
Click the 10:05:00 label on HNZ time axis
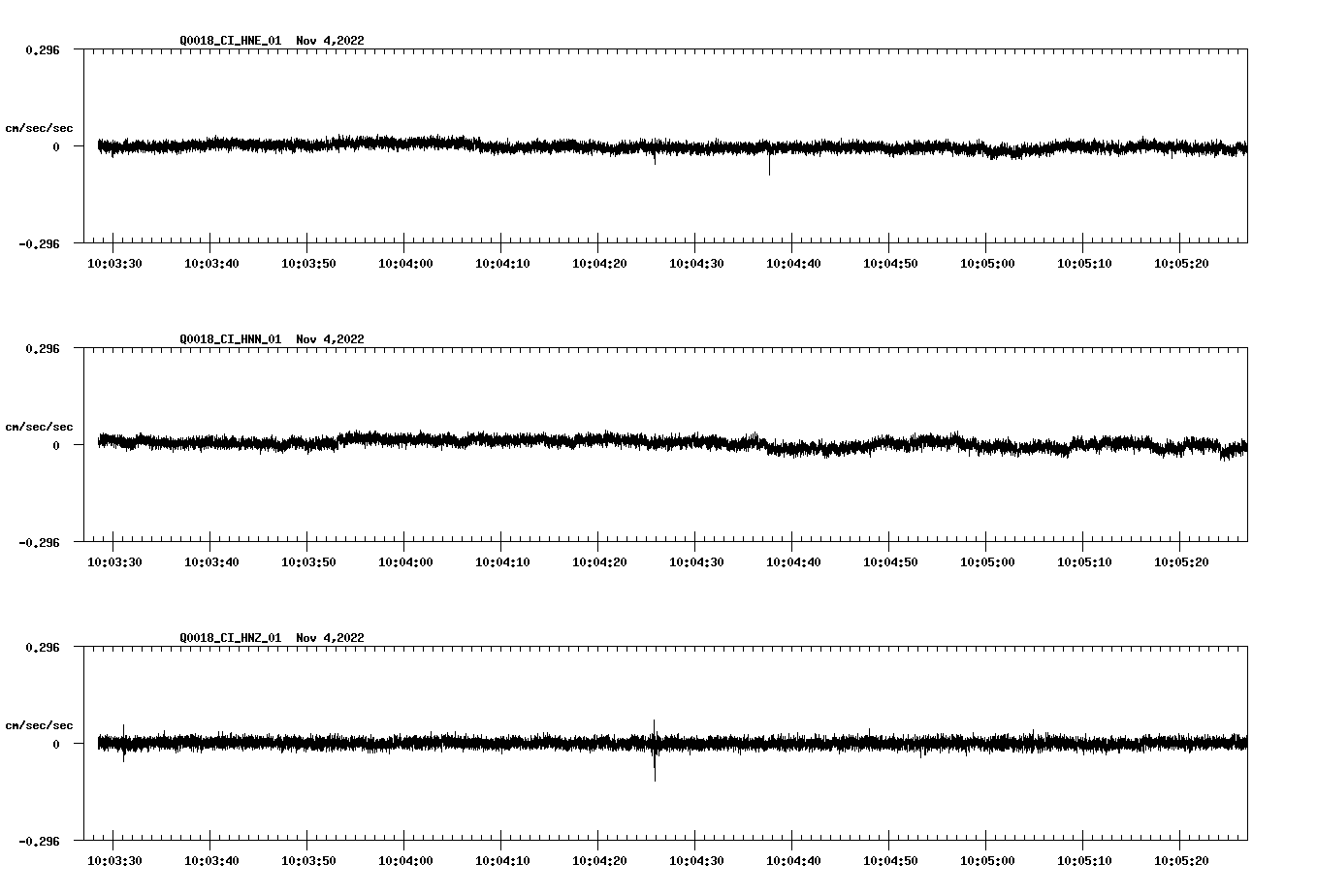point(986,861)
